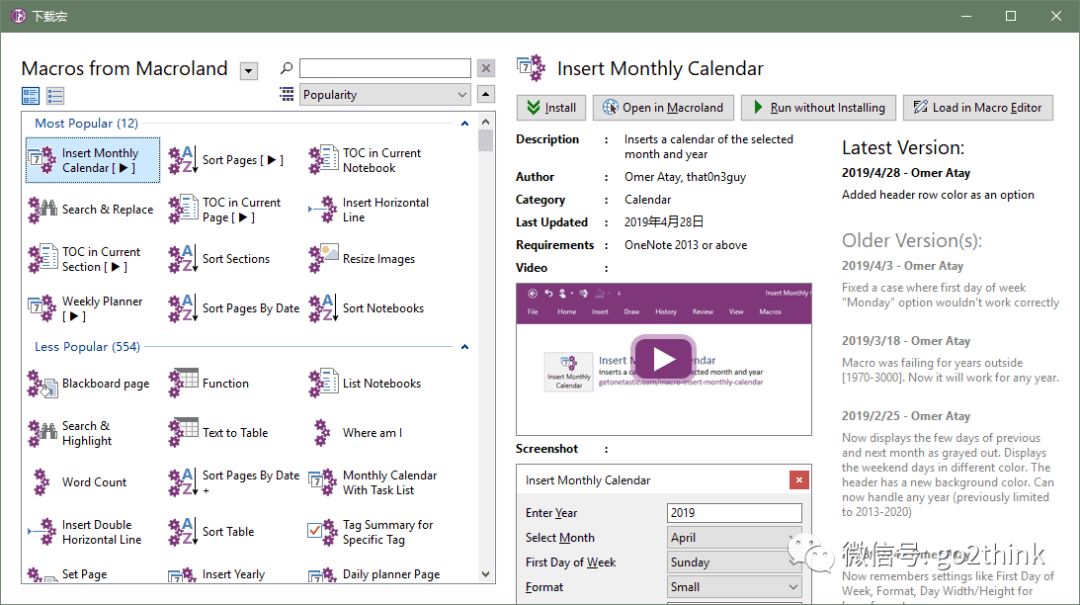Select Monthly Calendar With Task List macro

373,482
